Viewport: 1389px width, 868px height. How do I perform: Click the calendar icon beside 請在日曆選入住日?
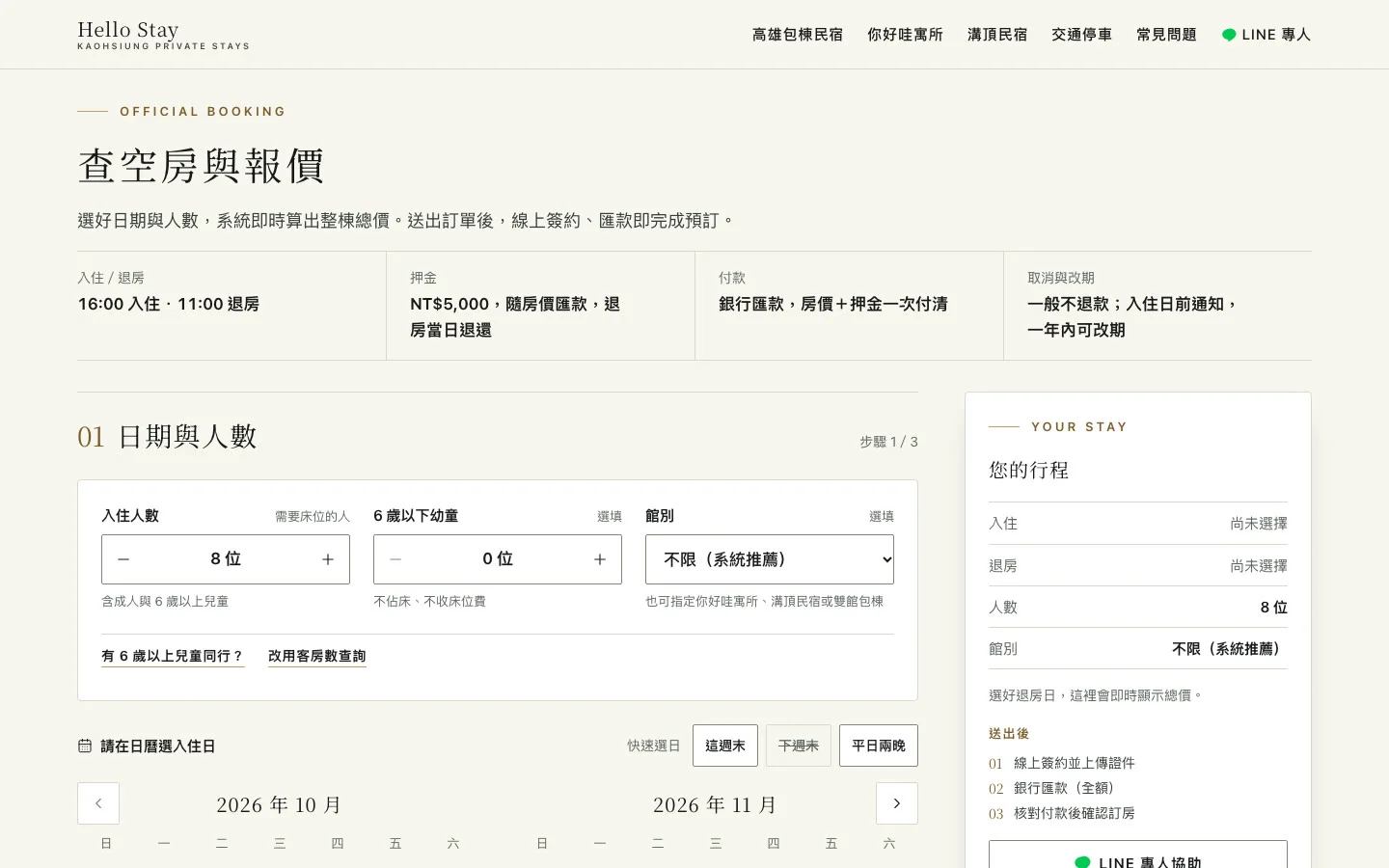pyautogui.click(x=85, y=746)
